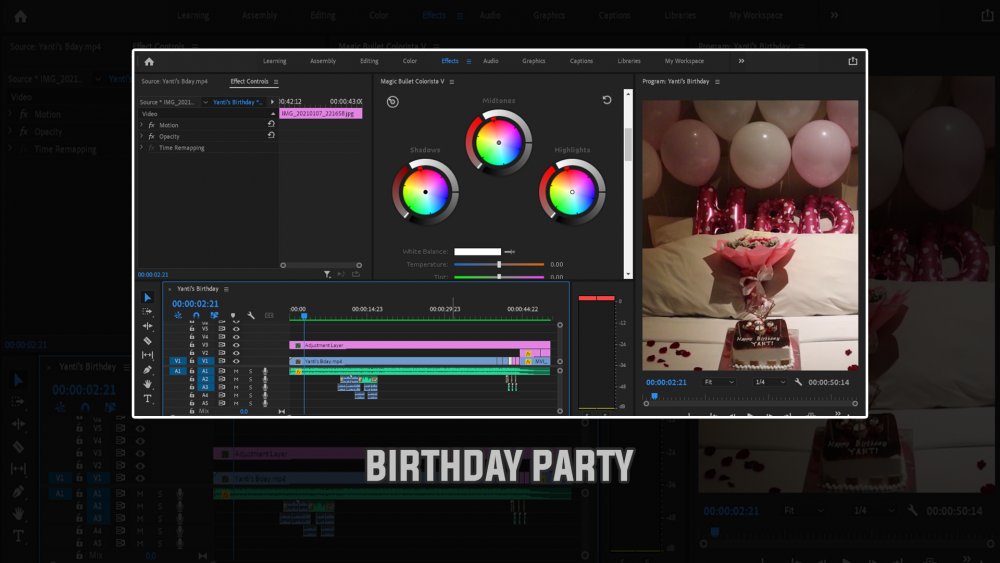Viewport: 1000px width, 563px height.
Task: Select the Type tool in the front toolbar
Action: pyautogui.click(x=147, y=398)
